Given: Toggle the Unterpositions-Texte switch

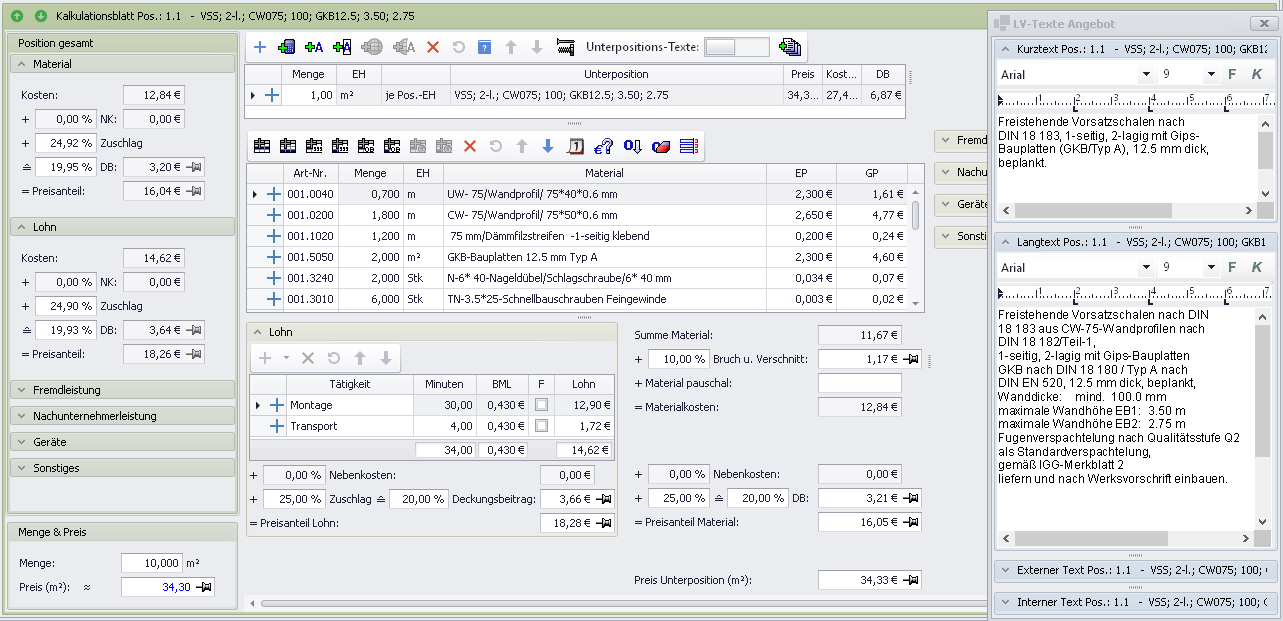Looking at the screenshot, I should pyautogui.click(x=736, y=47).
